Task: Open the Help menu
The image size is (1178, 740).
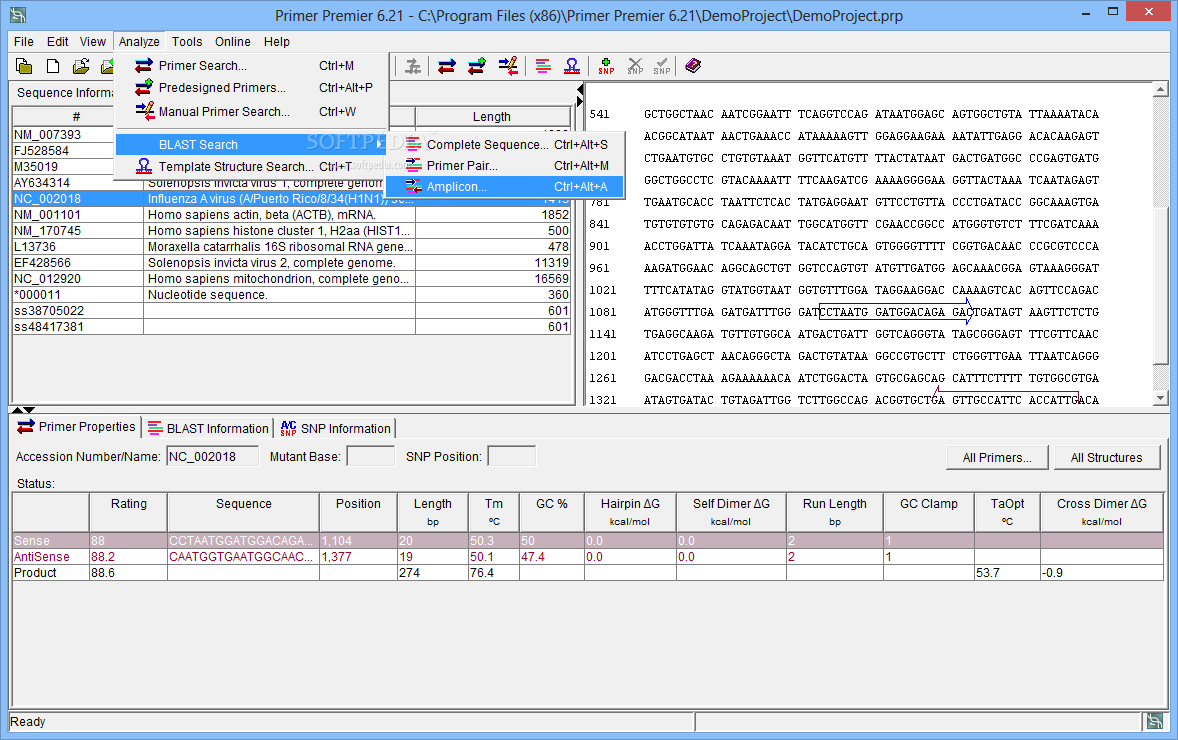Action: coord(276,41)
